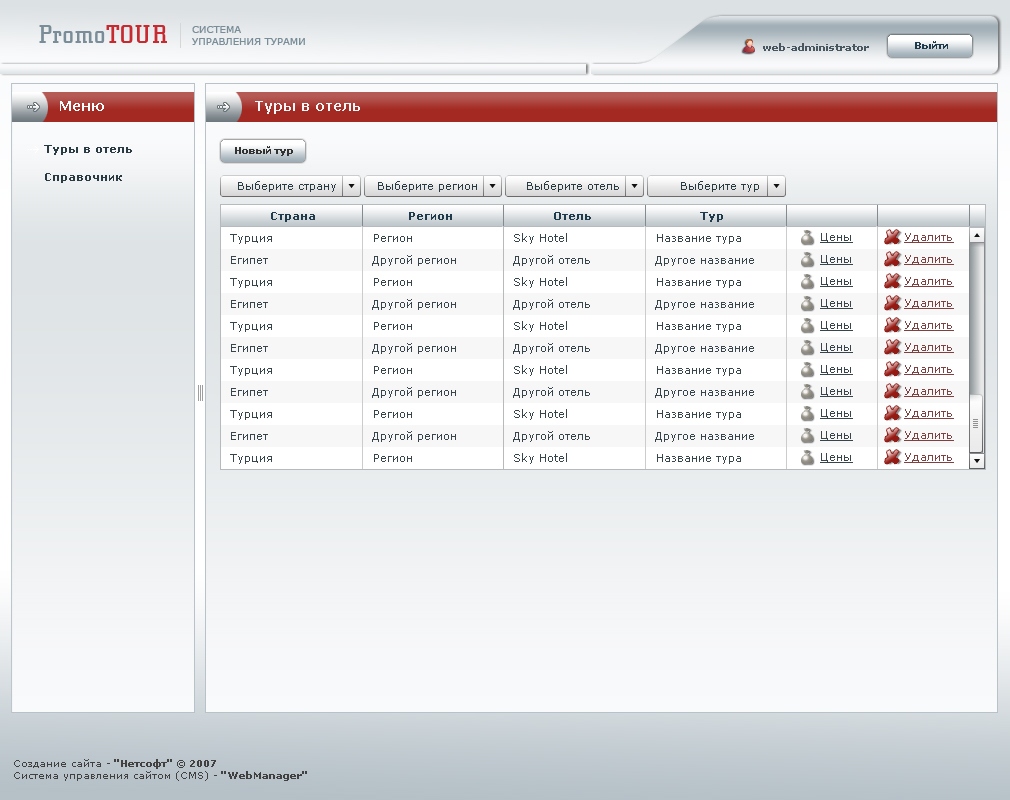Click the Удалить link in the last Турция row
Screen dimensions: 1010x800
928,457
